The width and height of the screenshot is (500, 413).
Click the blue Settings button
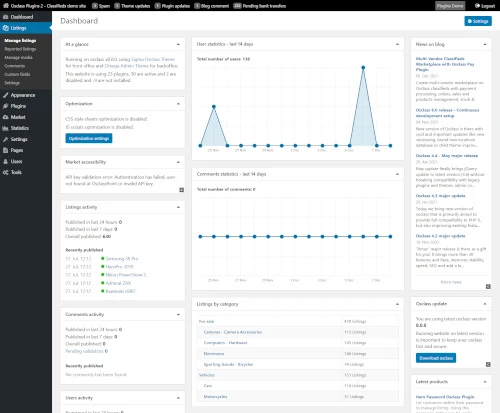point(478,21)
